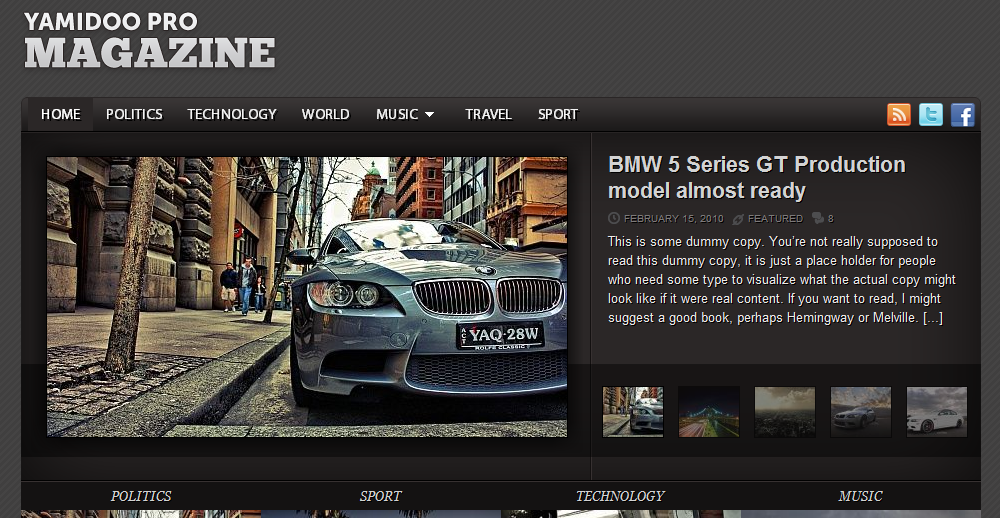Select the cloudy sunset landscape thumbnail
1000x518 pixels.
click(784, 411)
